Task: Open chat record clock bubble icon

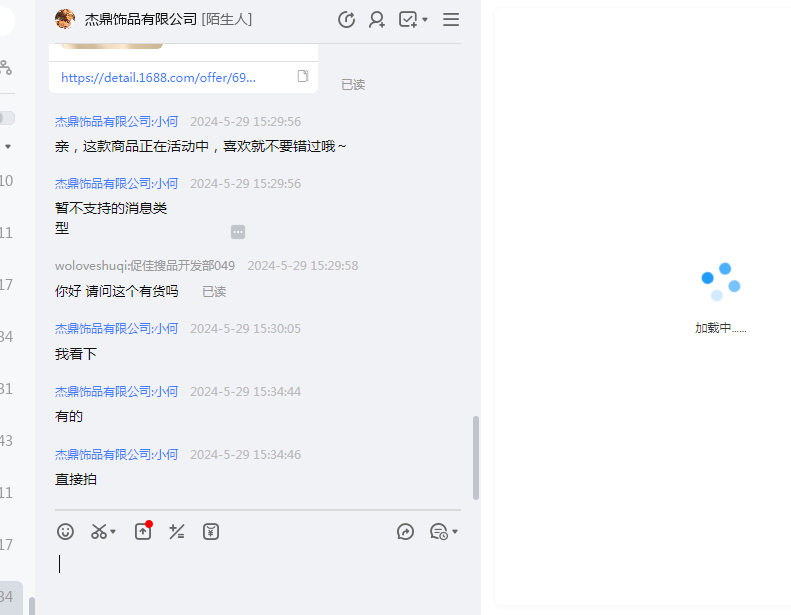Action: click(439, 532)
